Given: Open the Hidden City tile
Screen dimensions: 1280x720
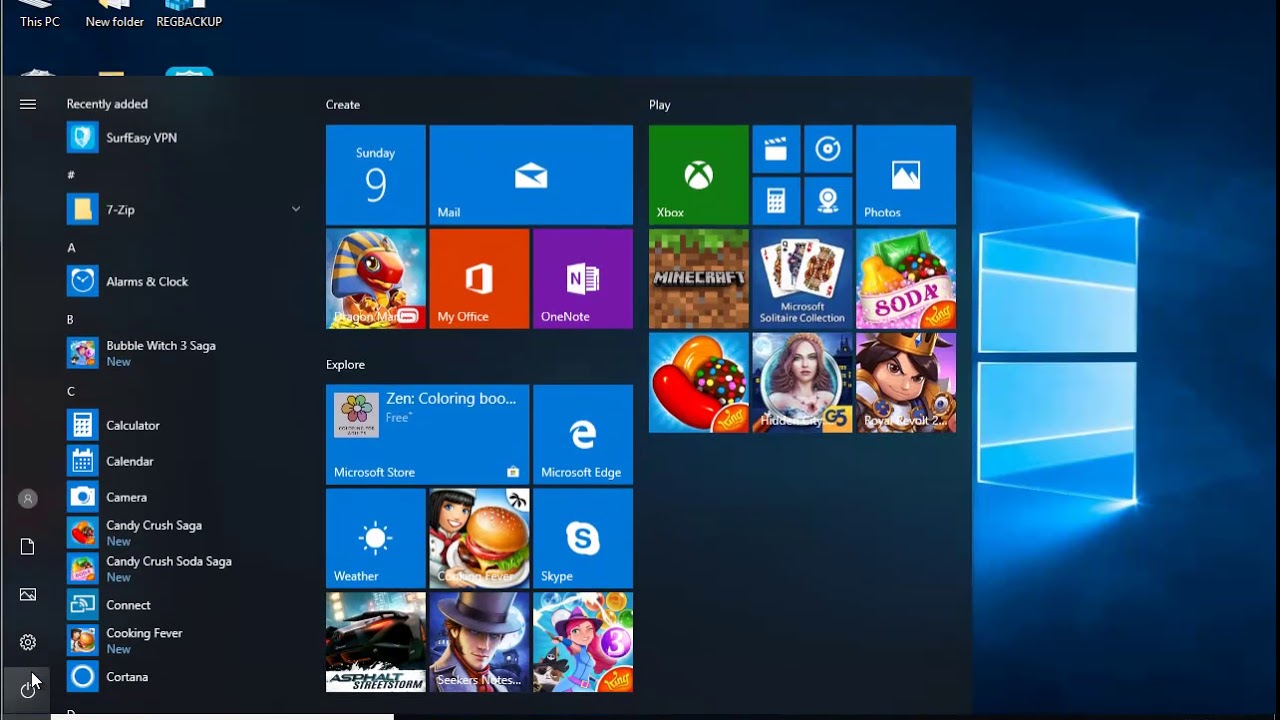Looking at the screenshot, I should [802, 383].
